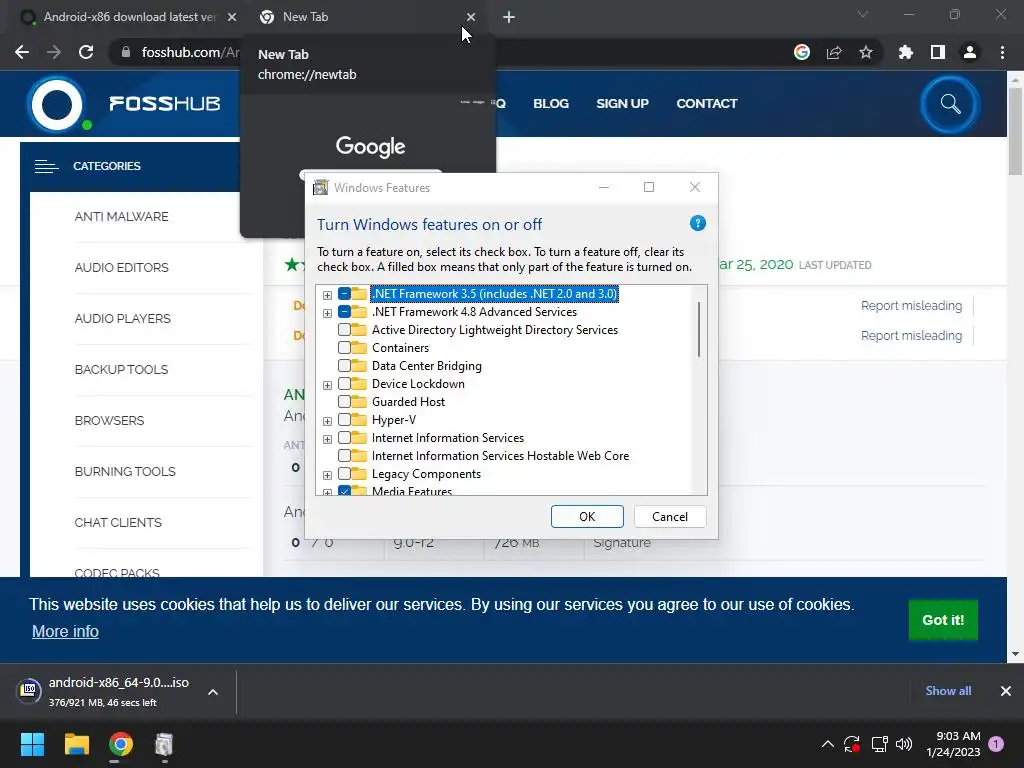Click the FossHub search magnifier
Image resolution: width=1024 pixels, height=768 pixels.
[x=950, y=104]
